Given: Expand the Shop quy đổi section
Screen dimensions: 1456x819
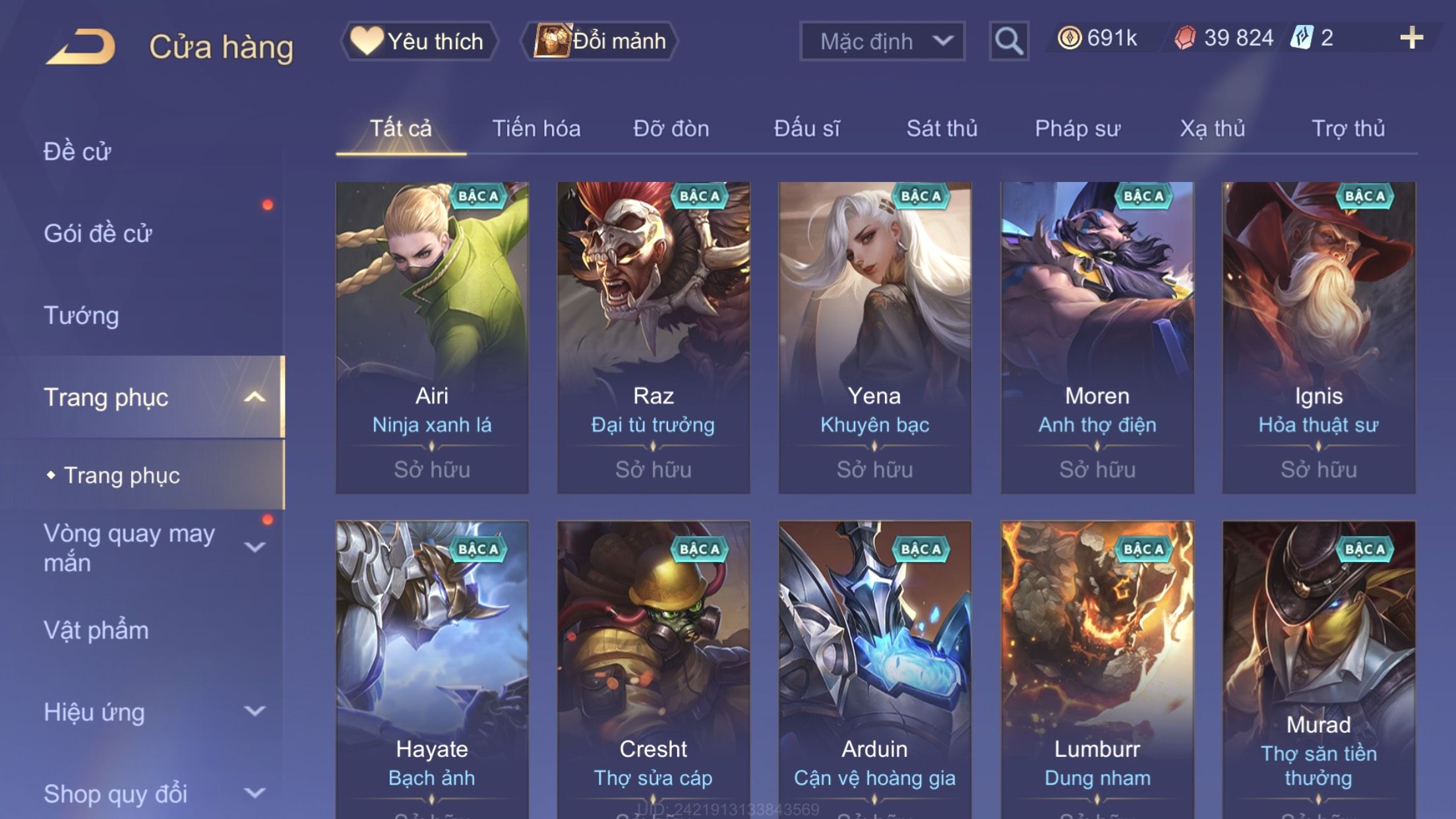Looking at the screenshot, I should pyautogui.click(x=255, y=793).
